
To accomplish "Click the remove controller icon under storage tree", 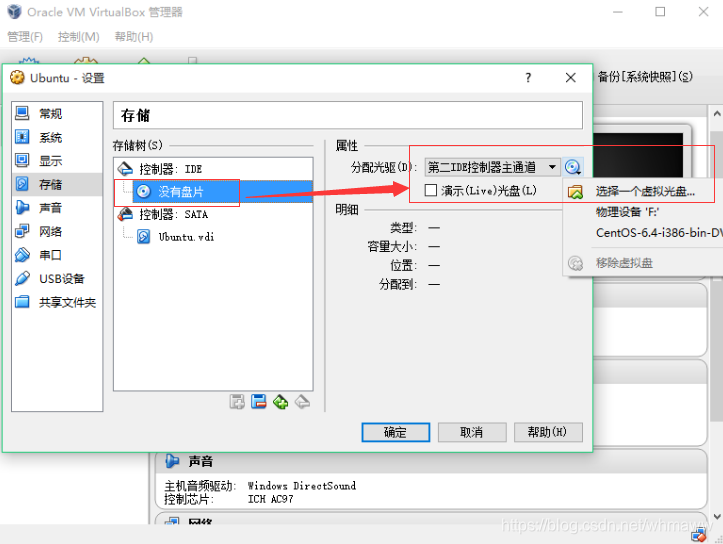I will (x=302, y=402).
